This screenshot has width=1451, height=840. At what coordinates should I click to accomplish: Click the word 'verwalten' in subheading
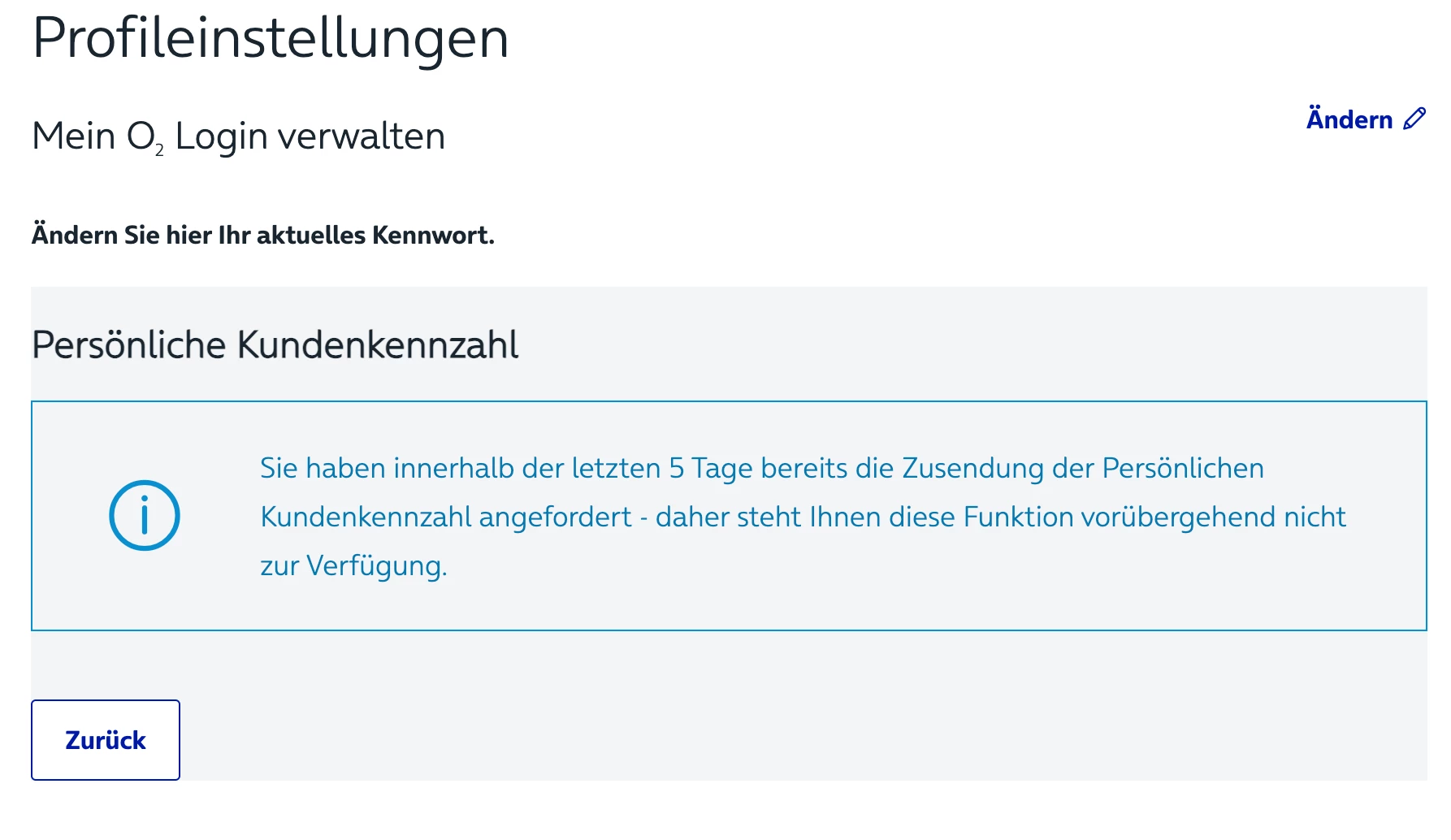pos(361,136)
